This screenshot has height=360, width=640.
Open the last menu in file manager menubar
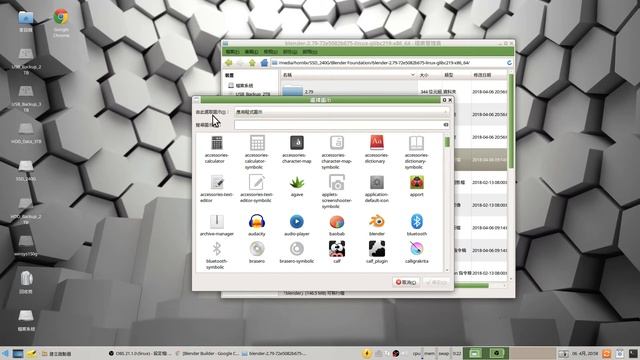[309, 52]
